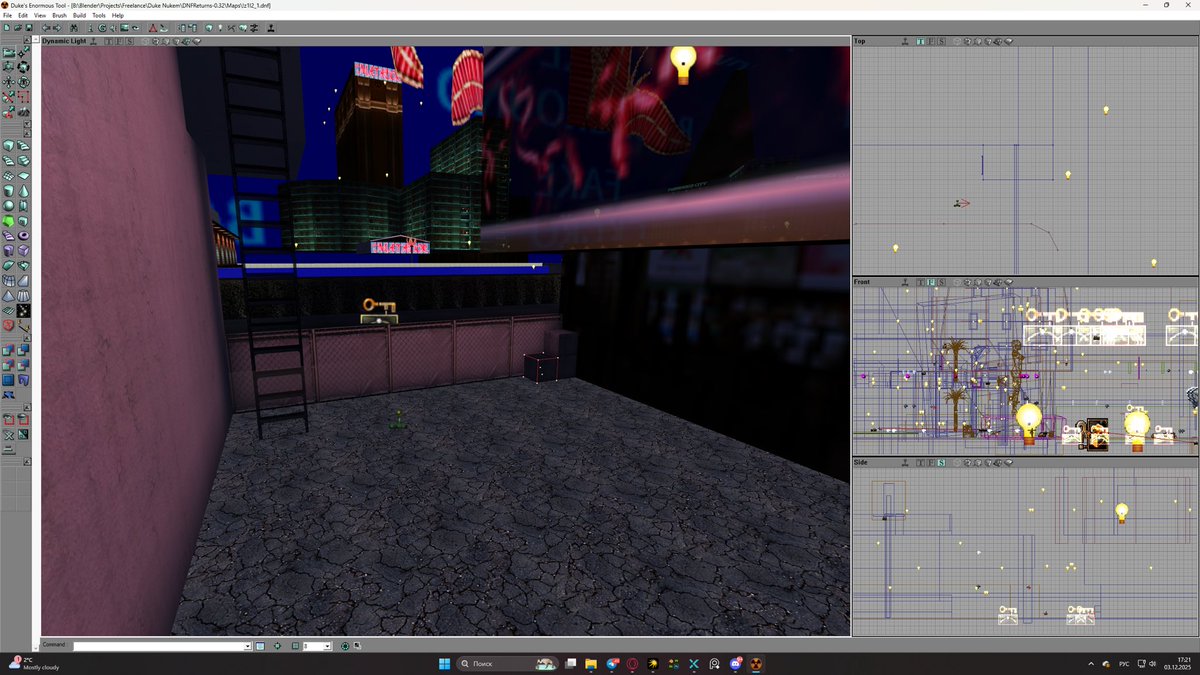This screenshot has height=675, width=1200.
Task: Click the Subtract brush CSG icon
Action: [x=23, y=349]
